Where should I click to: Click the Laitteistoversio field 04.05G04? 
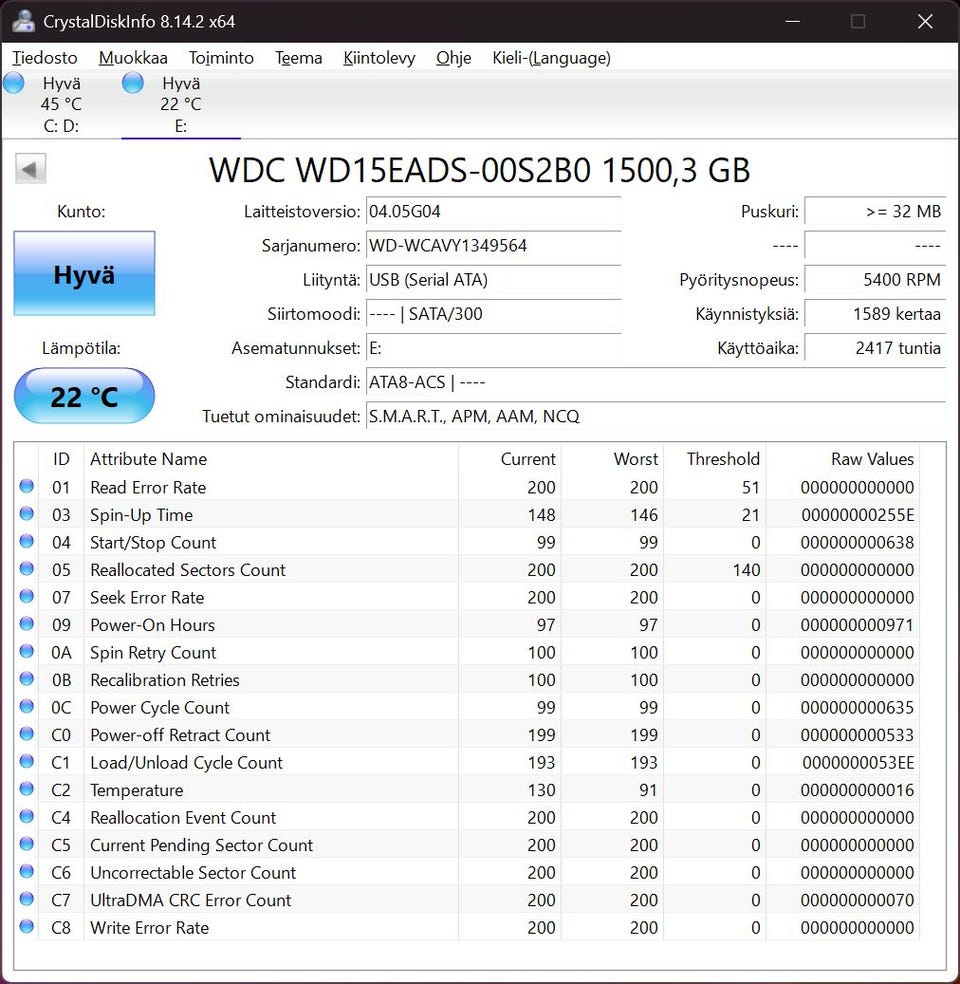493,211
